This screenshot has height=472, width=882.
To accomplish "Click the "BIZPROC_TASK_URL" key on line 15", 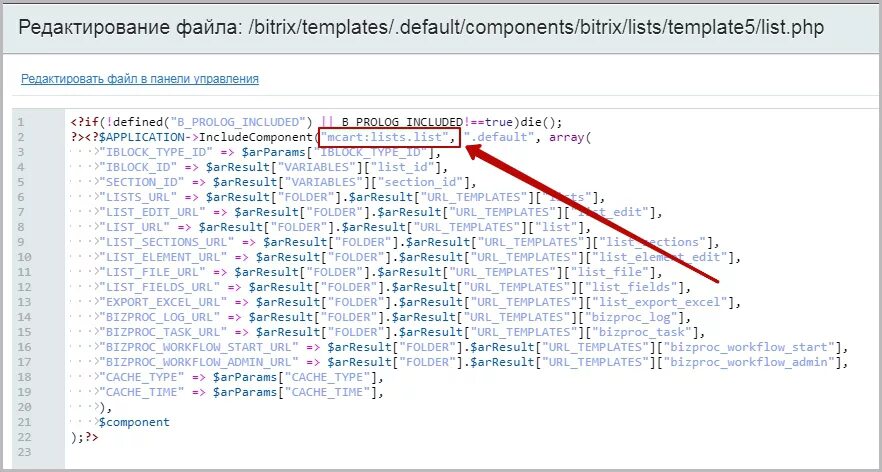I will (163, 332).
